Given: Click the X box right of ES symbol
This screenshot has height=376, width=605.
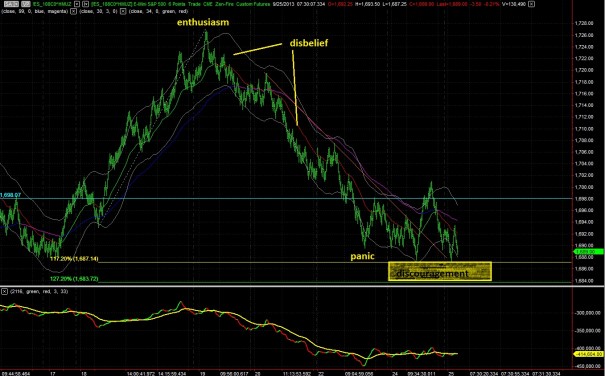Looking at the screenshot, I should tap(77, 4).
